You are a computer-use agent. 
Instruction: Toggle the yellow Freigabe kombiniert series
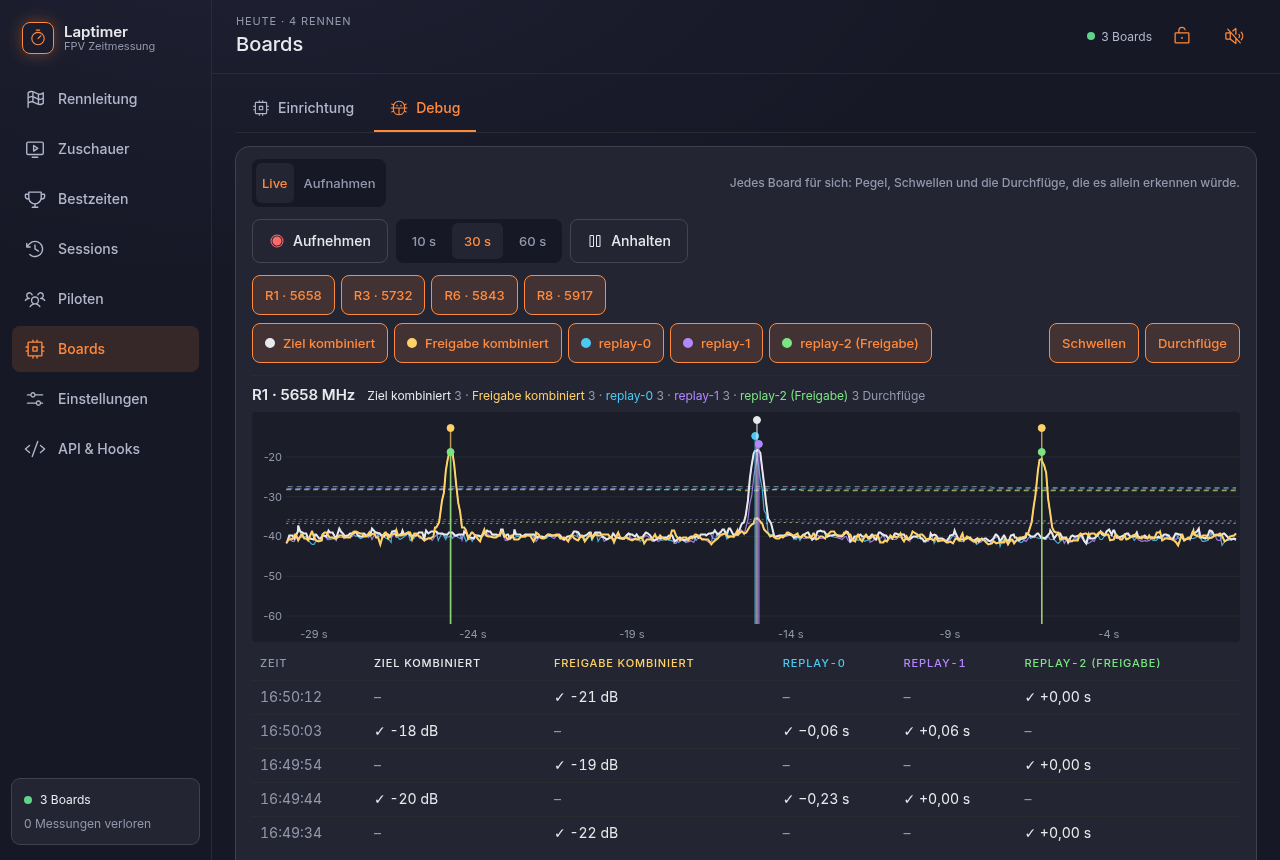(477, 343)
